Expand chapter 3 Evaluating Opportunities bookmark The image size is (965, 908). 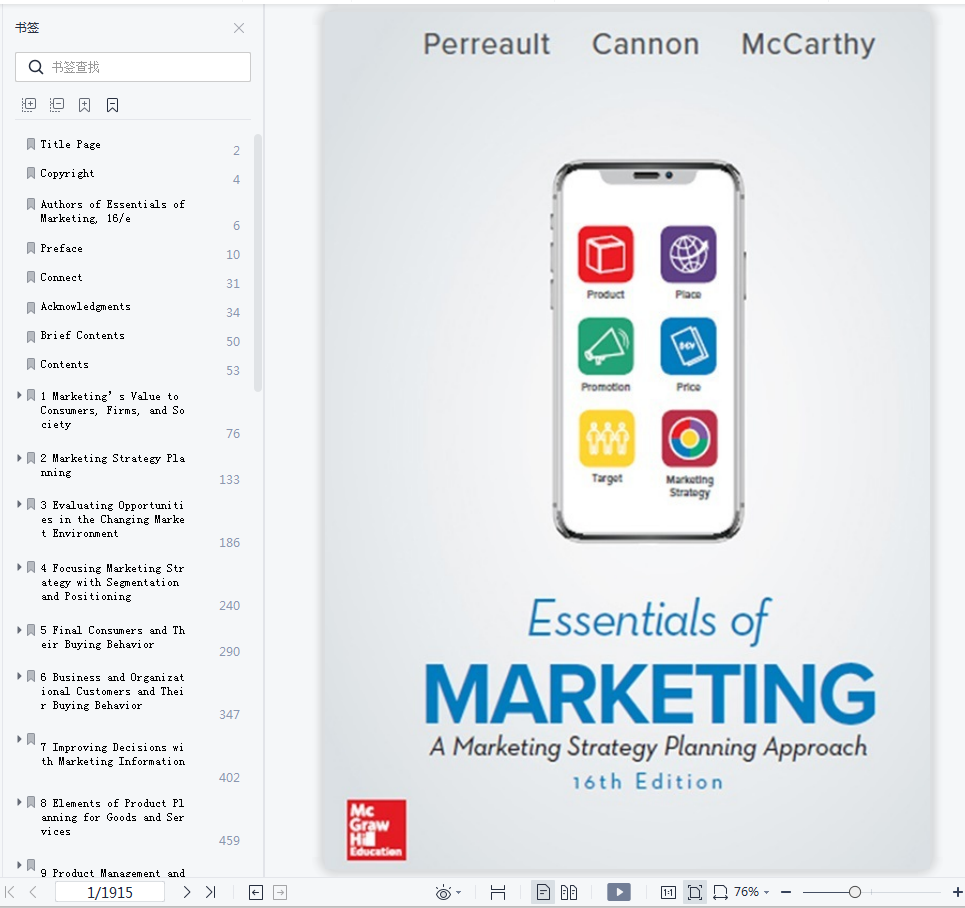19,504
